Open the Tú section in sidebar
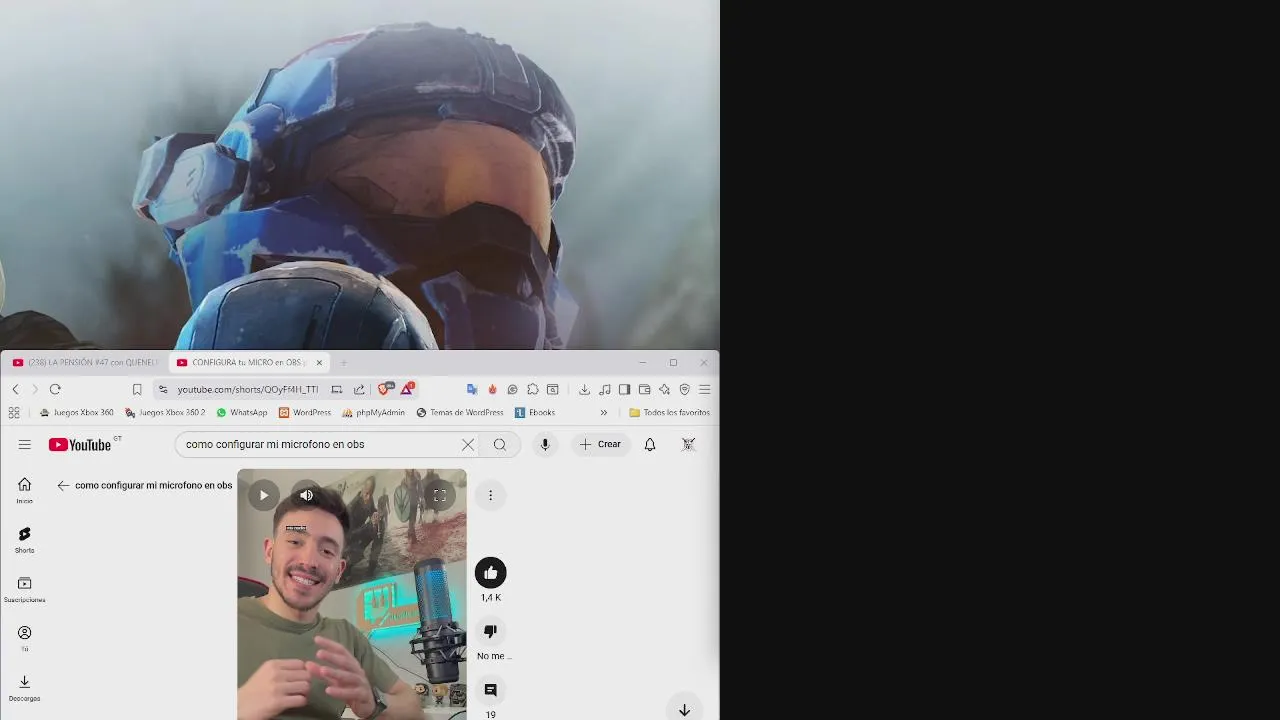 24,638
